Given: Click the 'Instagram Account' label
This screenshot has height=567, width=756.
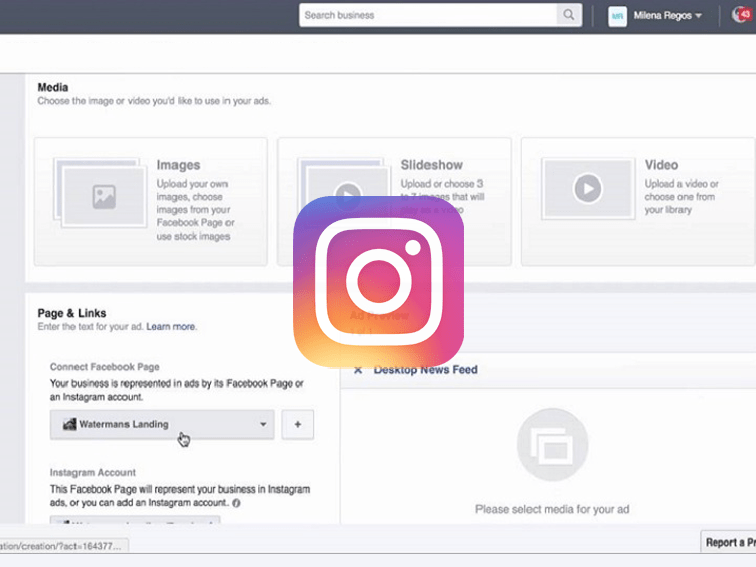Looking at the screenshot, I should tap(93, 472).
